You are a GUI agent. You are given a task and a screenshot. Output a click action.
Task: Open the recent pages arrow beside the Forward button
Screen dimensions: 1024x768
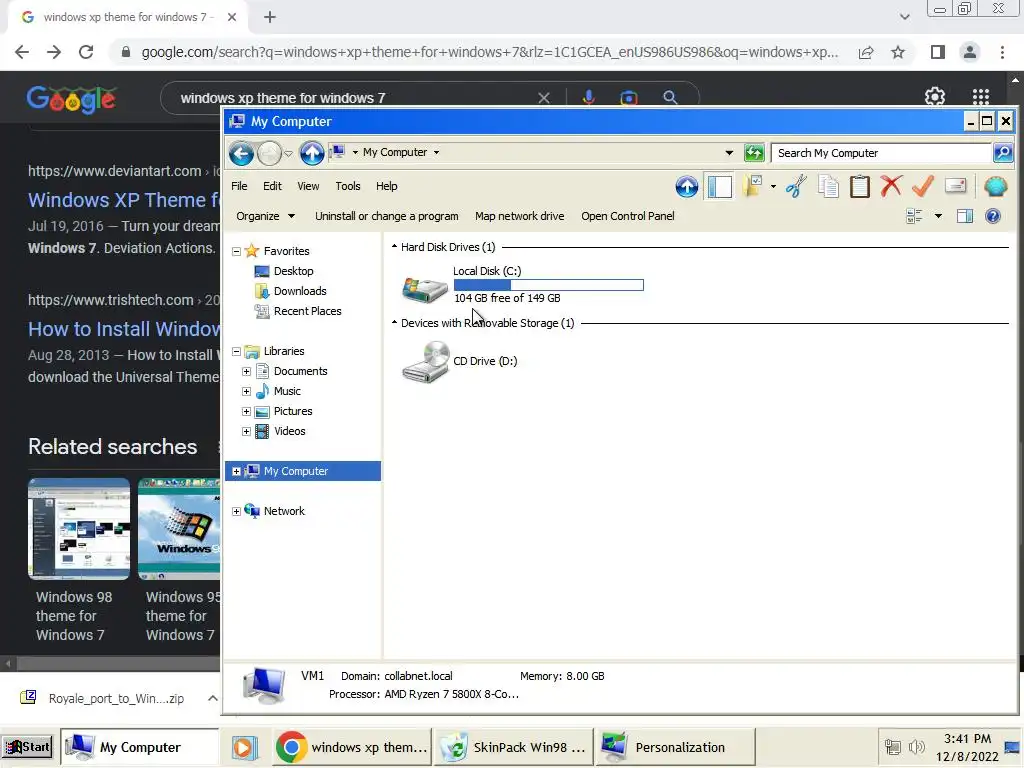pyautogui.click(x=288, y=153)
